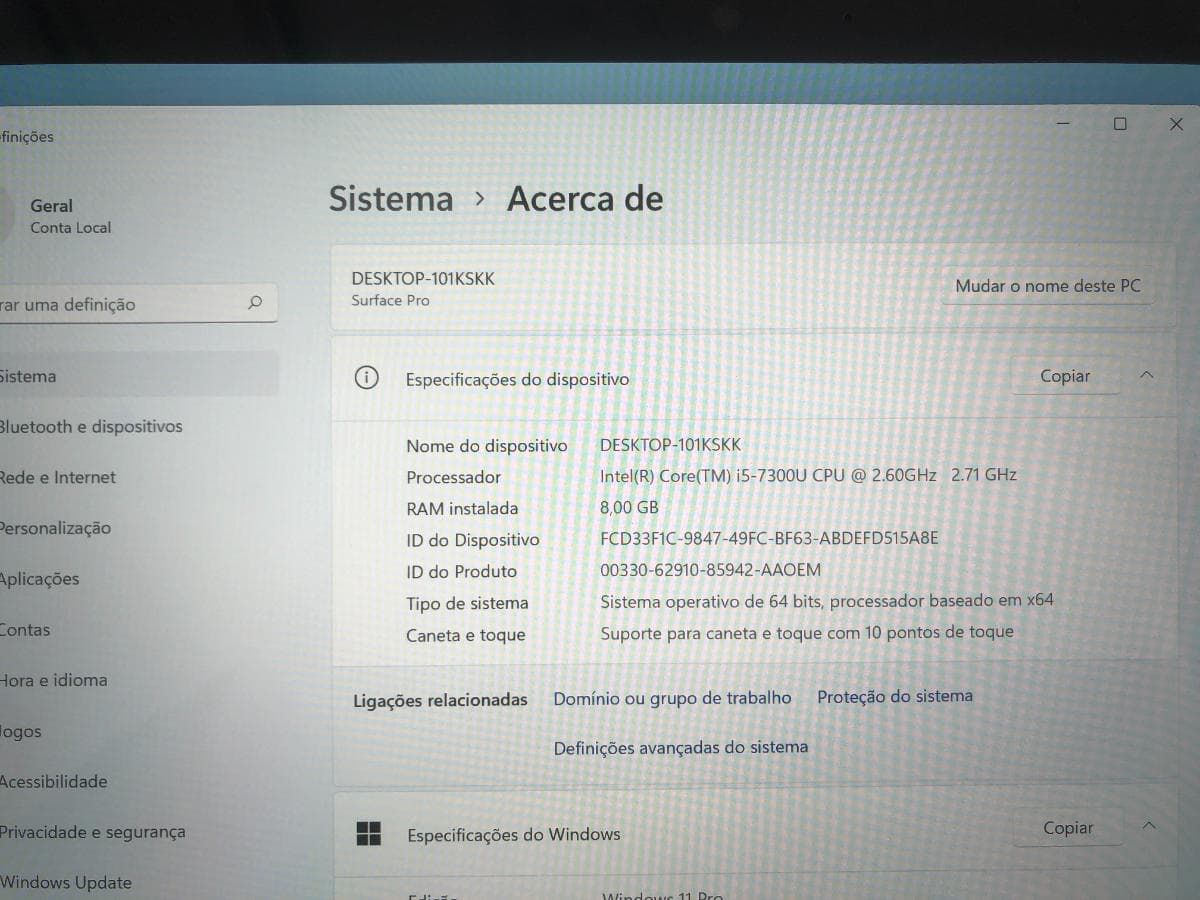1200x900 pixels.
Task: Collapse the Especificações do dispositivo section chevron
Action: 1147,376
